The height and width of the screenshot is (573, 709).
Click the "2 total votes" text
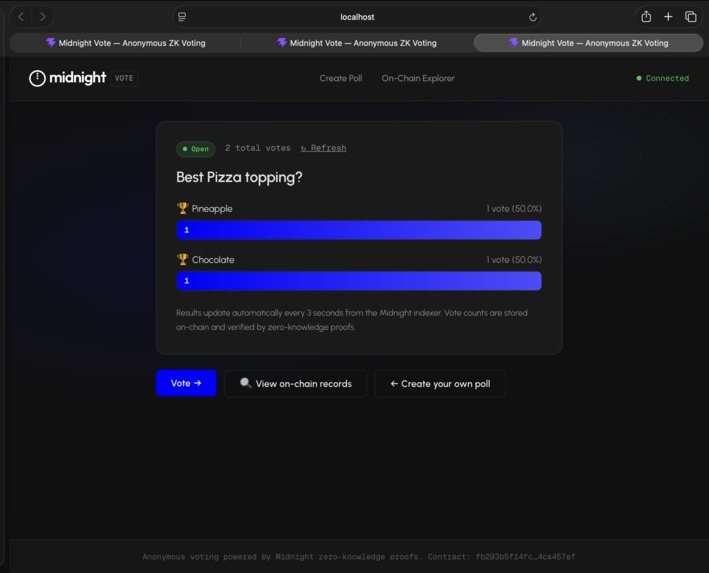pyautogui.click(x=258, y=148)
